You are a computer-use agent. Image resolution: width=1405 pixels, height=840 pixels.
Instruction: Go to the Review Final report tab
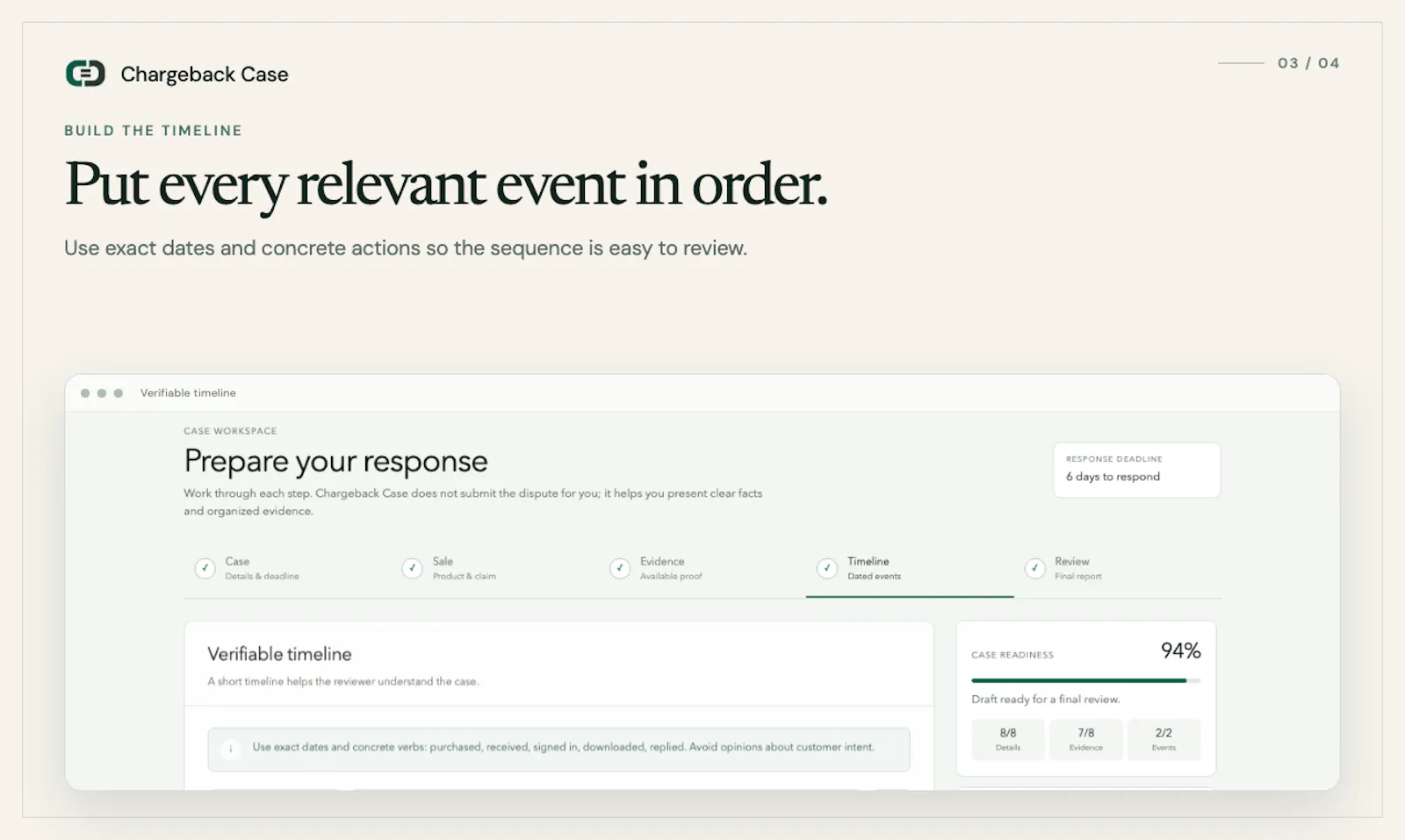click(1117, 569)
